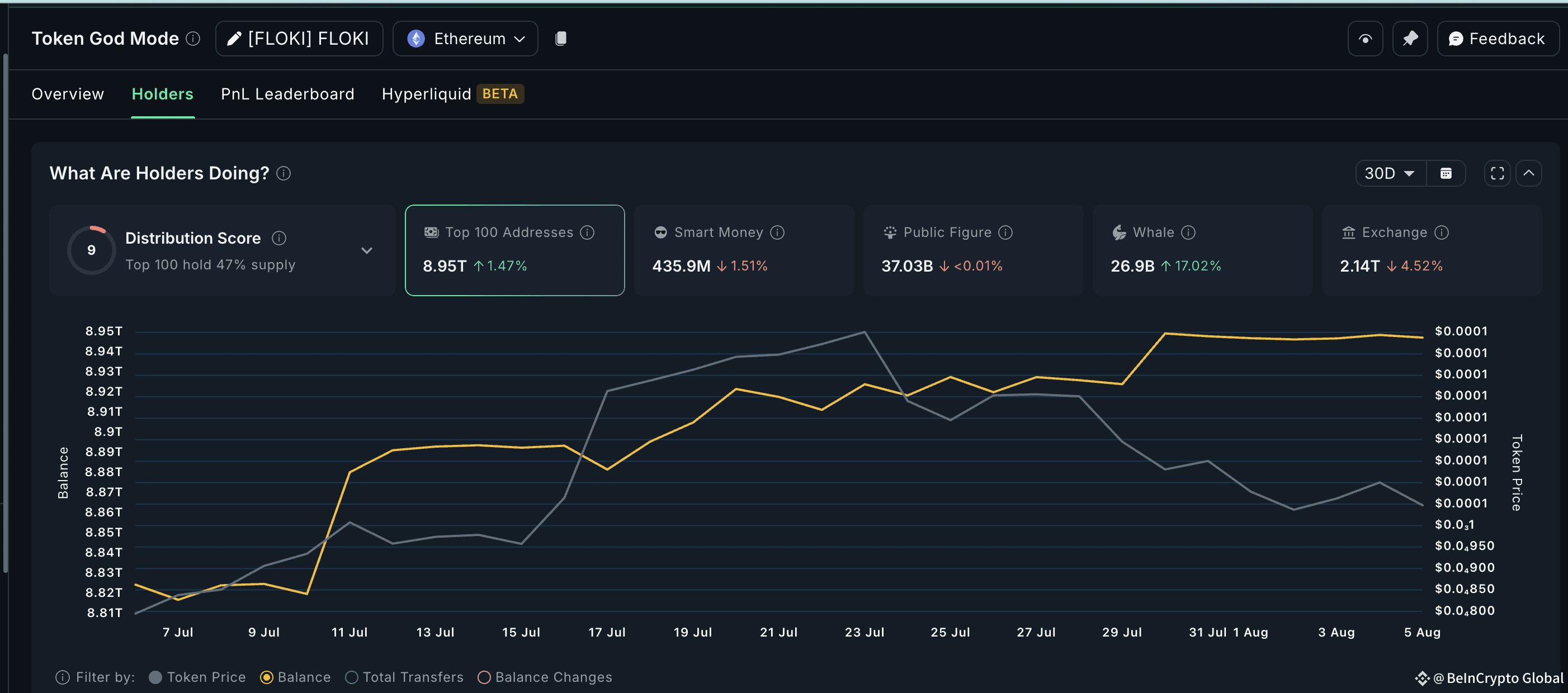Click 'Top 100 hold 47% supply' text
1568x693 pixels.
pos(210,265)
